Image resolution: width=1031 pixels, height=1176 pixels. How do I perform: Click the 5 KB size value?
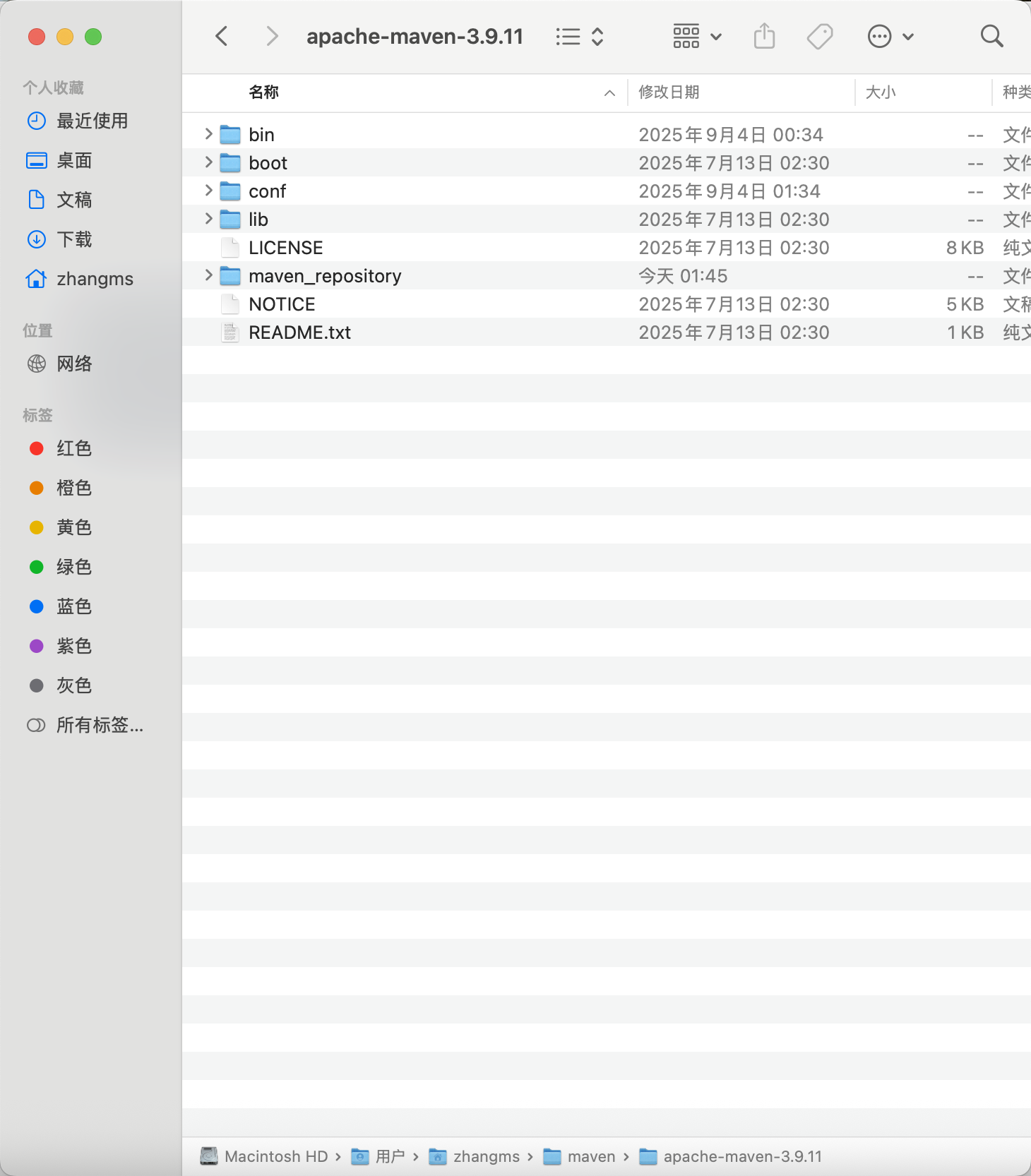965,304
